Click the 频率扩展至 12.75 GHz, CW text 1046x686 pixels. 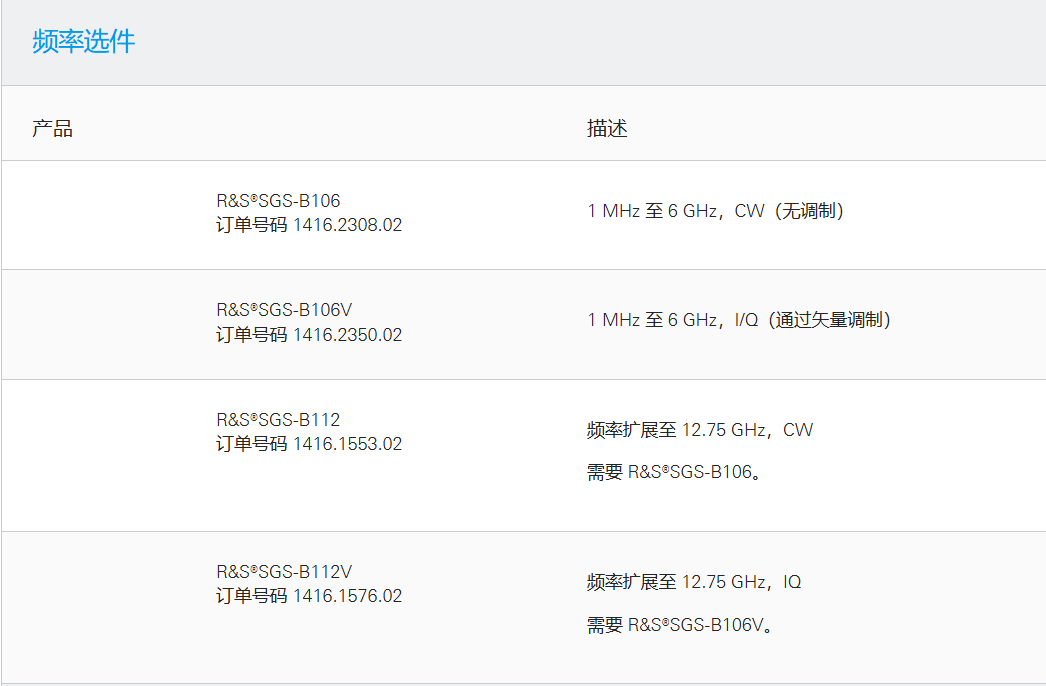(x=700, y=430)
